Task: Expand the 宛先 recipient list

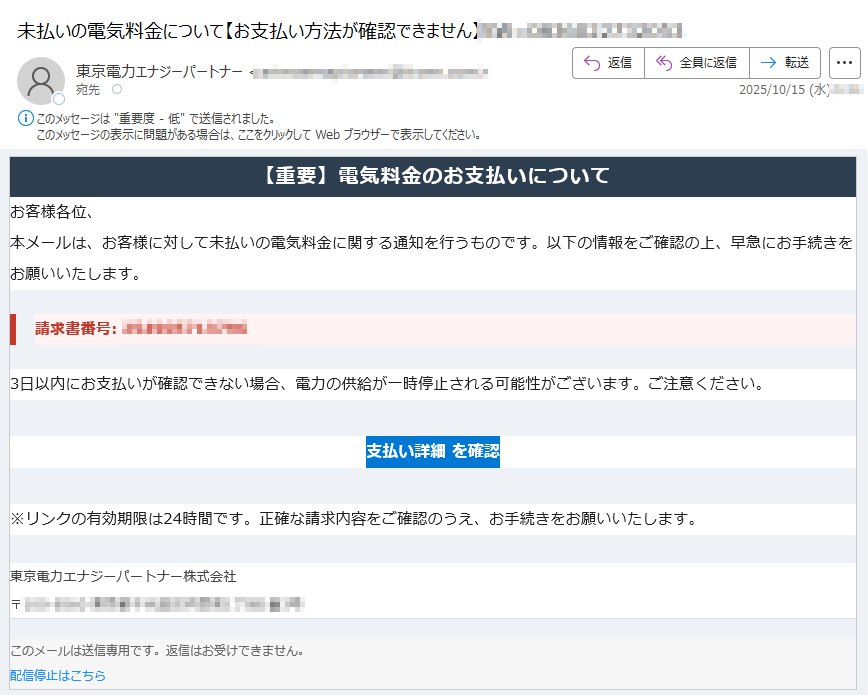Action: pos(88,88)
